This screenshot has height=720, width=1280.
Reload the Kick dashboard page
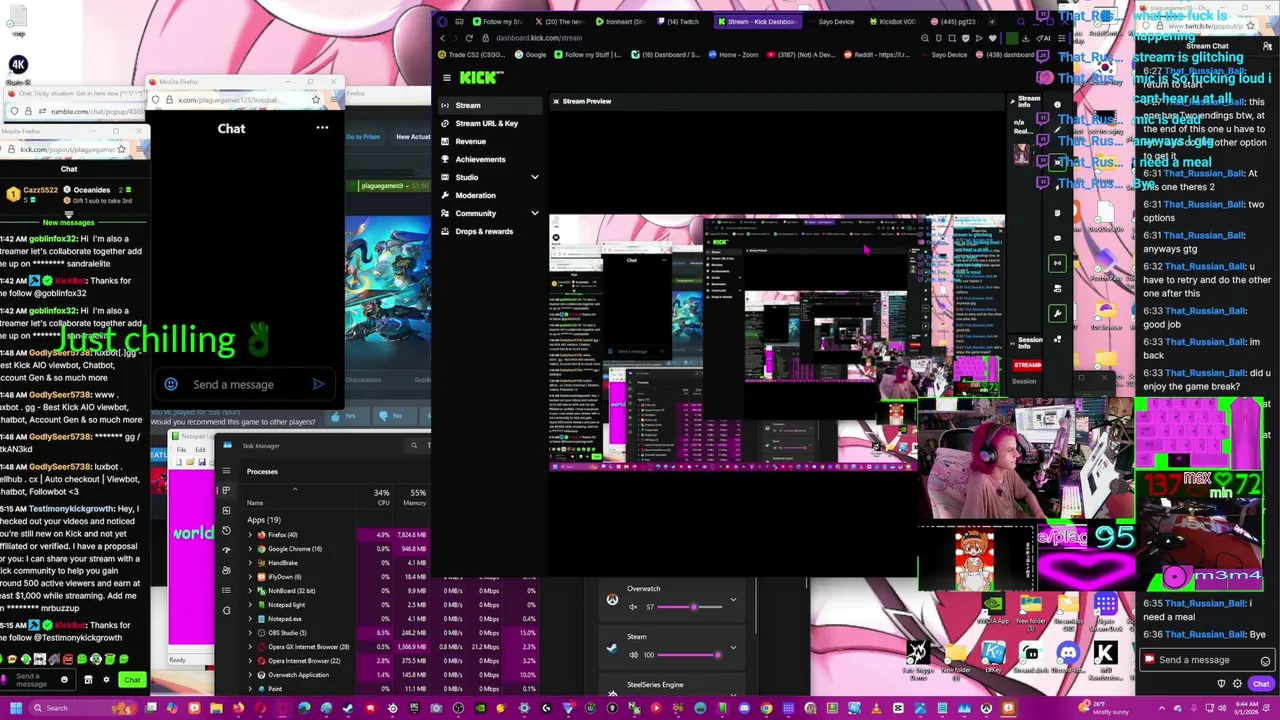pyautogui.click(x=469, y=38)
